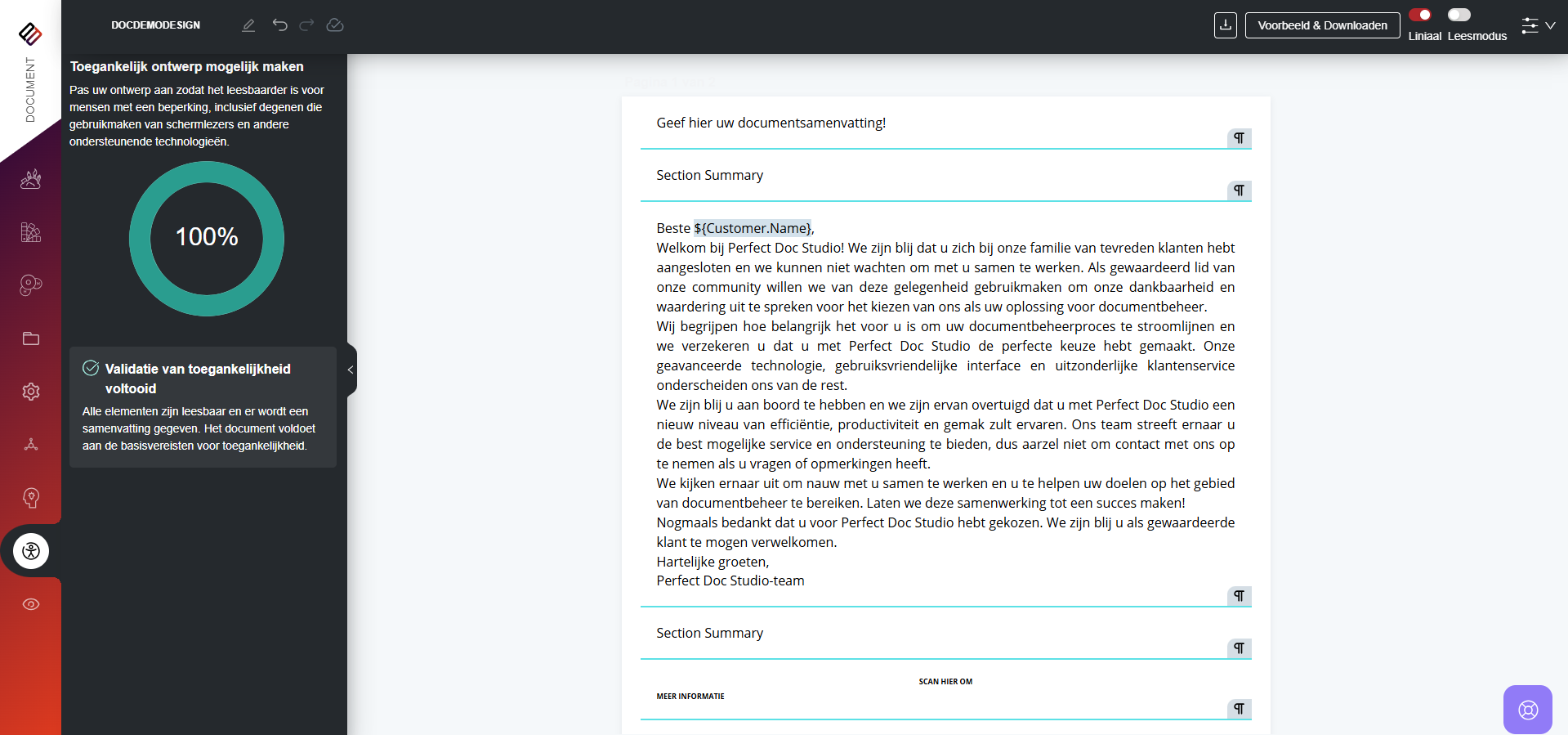Open the folder icon in the sidebar
This screenshot has height=735, width=1568.
point(31,338)
